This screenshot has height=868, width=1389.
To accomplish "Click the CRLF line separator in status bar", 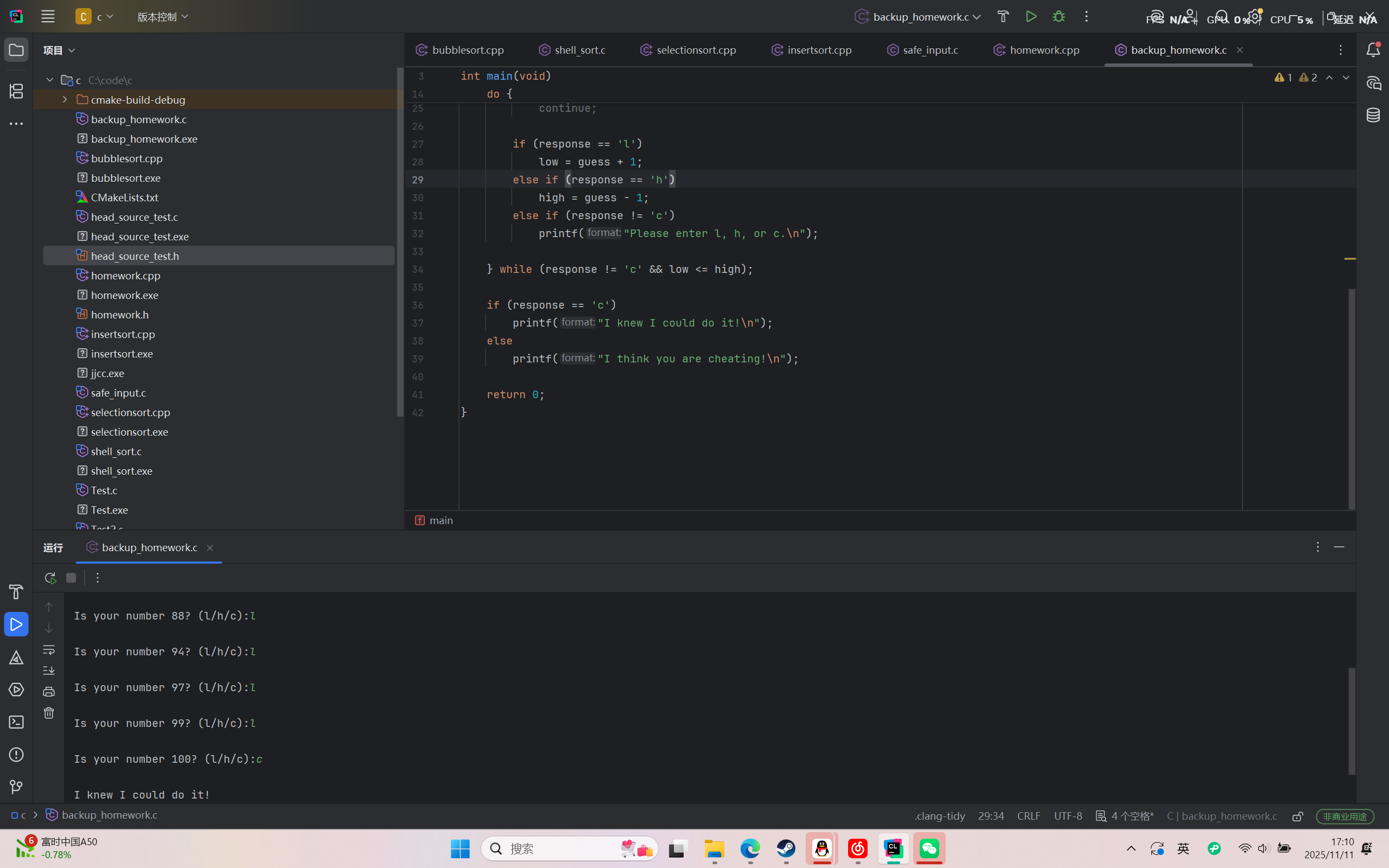I will point(1028,816).
